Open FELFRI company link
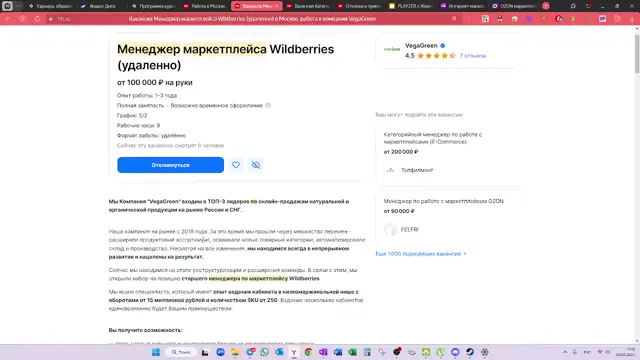 click(409, 229)
